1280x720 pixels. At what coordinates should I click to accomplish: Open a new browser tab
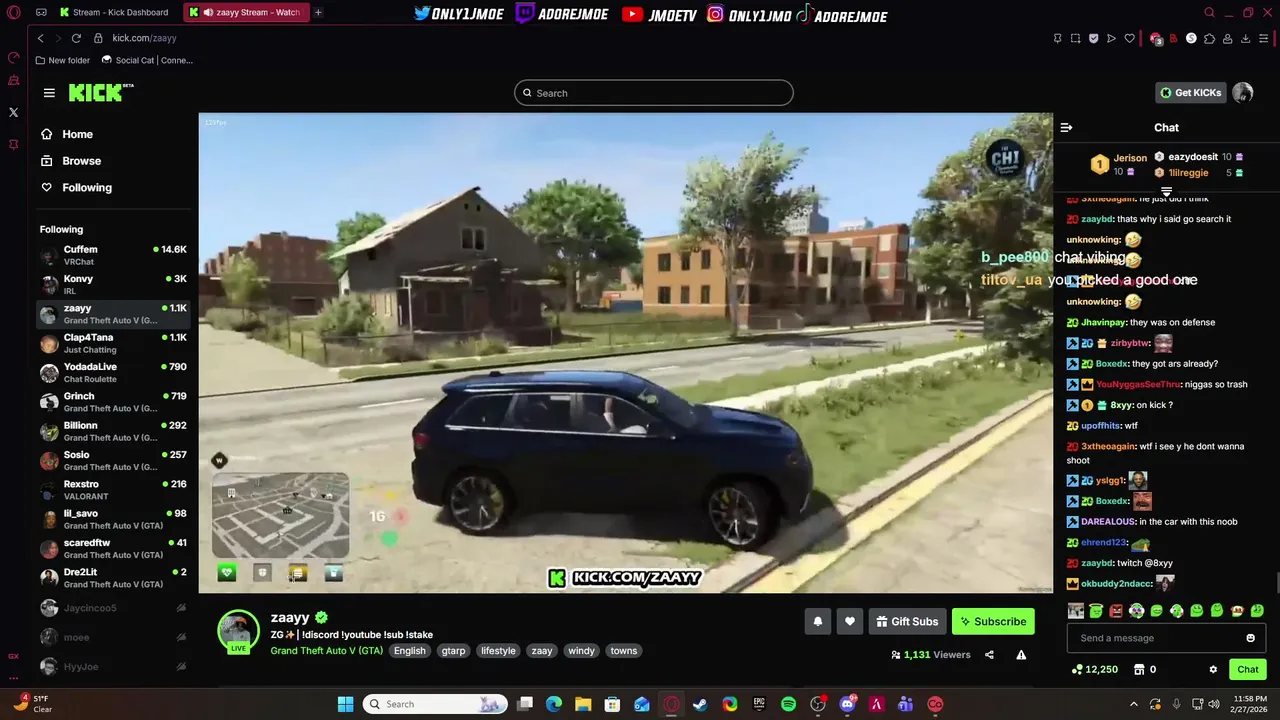coord(318,13)
